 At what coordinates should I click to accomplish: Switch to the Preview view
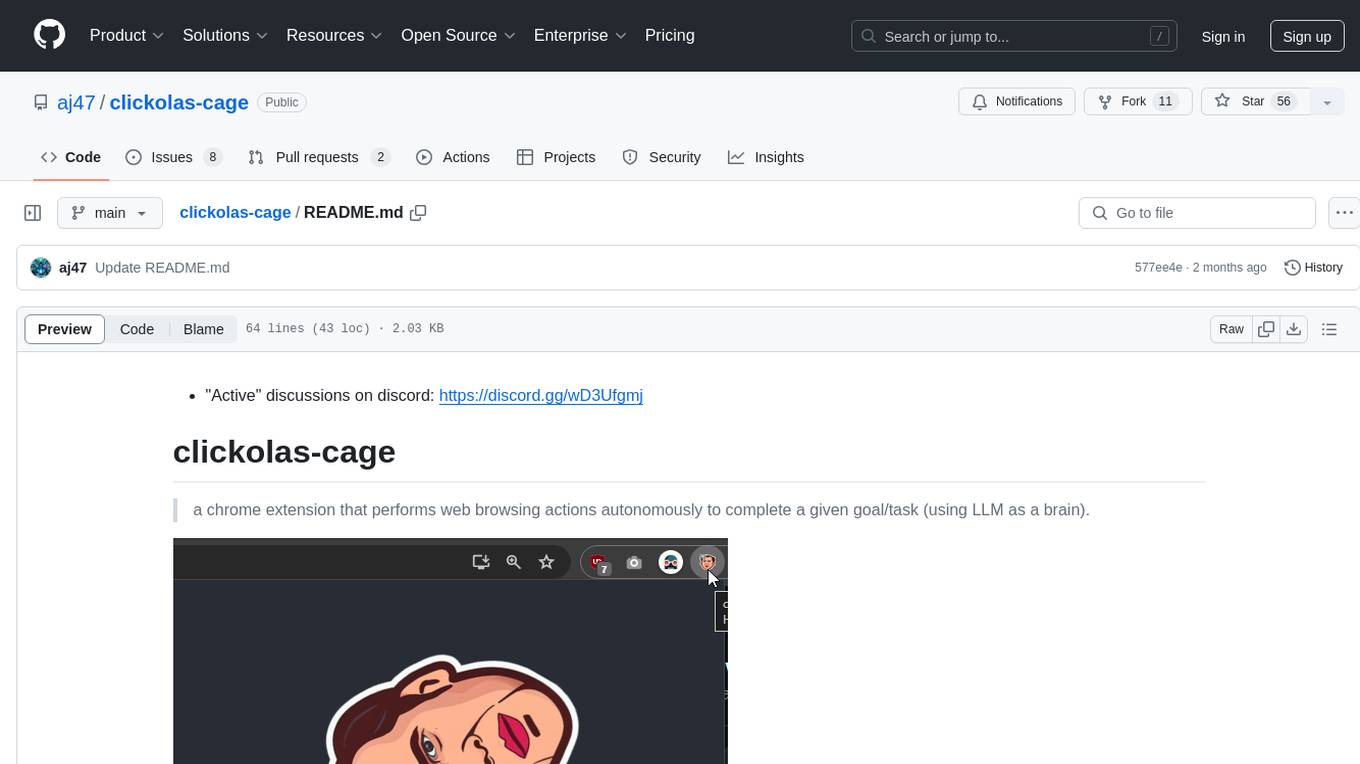pyautogui.click(x=65, y=329)
